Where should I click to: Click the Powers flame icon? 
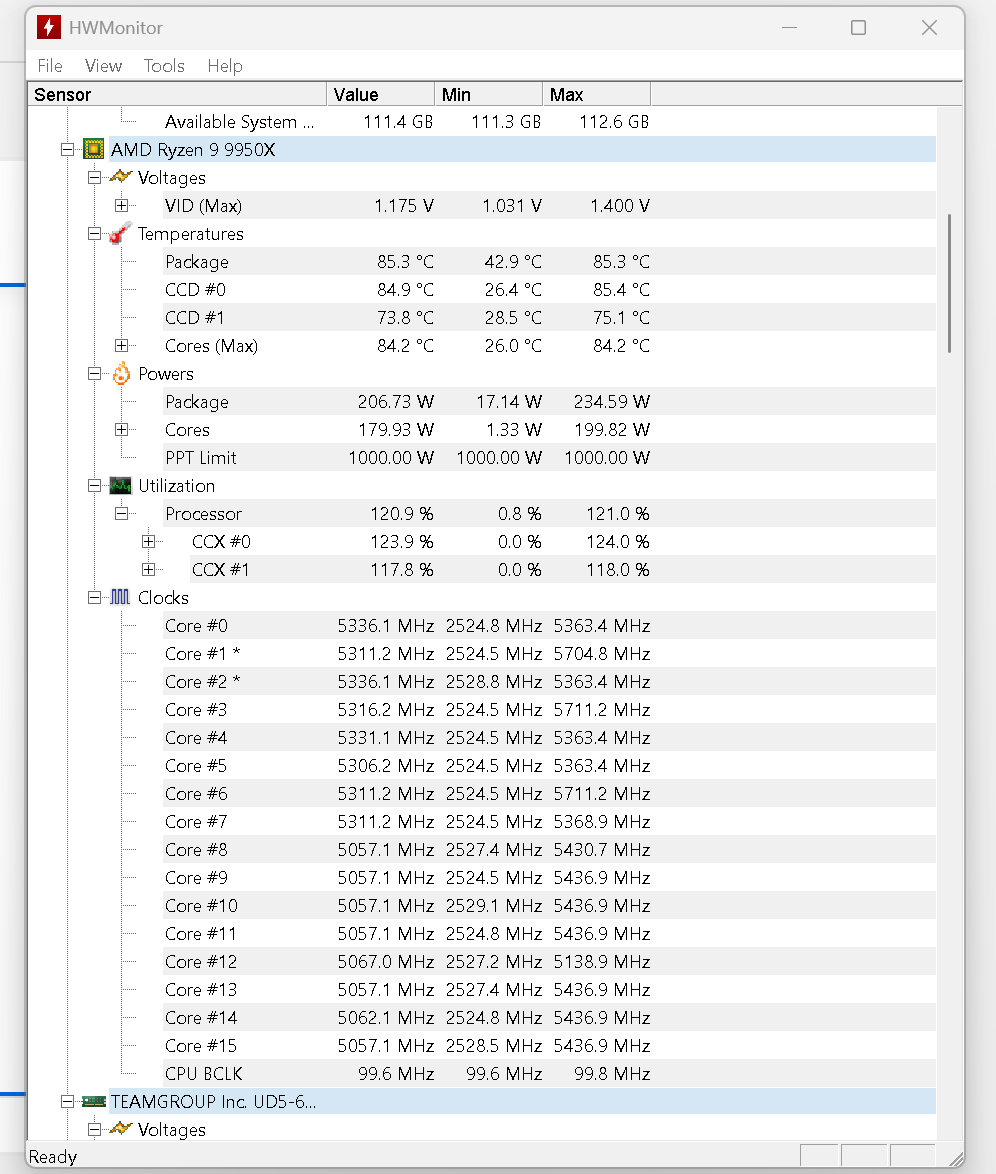pyautogui.click(x=121, y=374)
